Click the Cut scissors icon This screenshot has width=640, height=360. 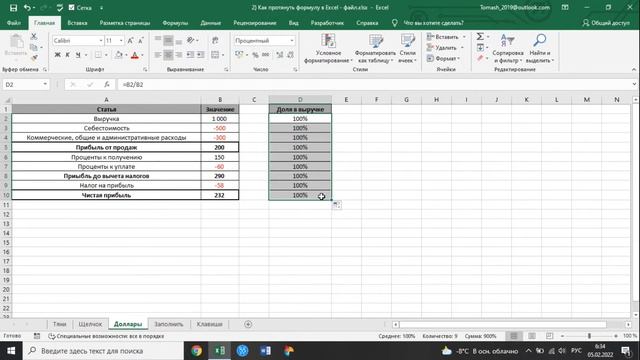(34, 37)
